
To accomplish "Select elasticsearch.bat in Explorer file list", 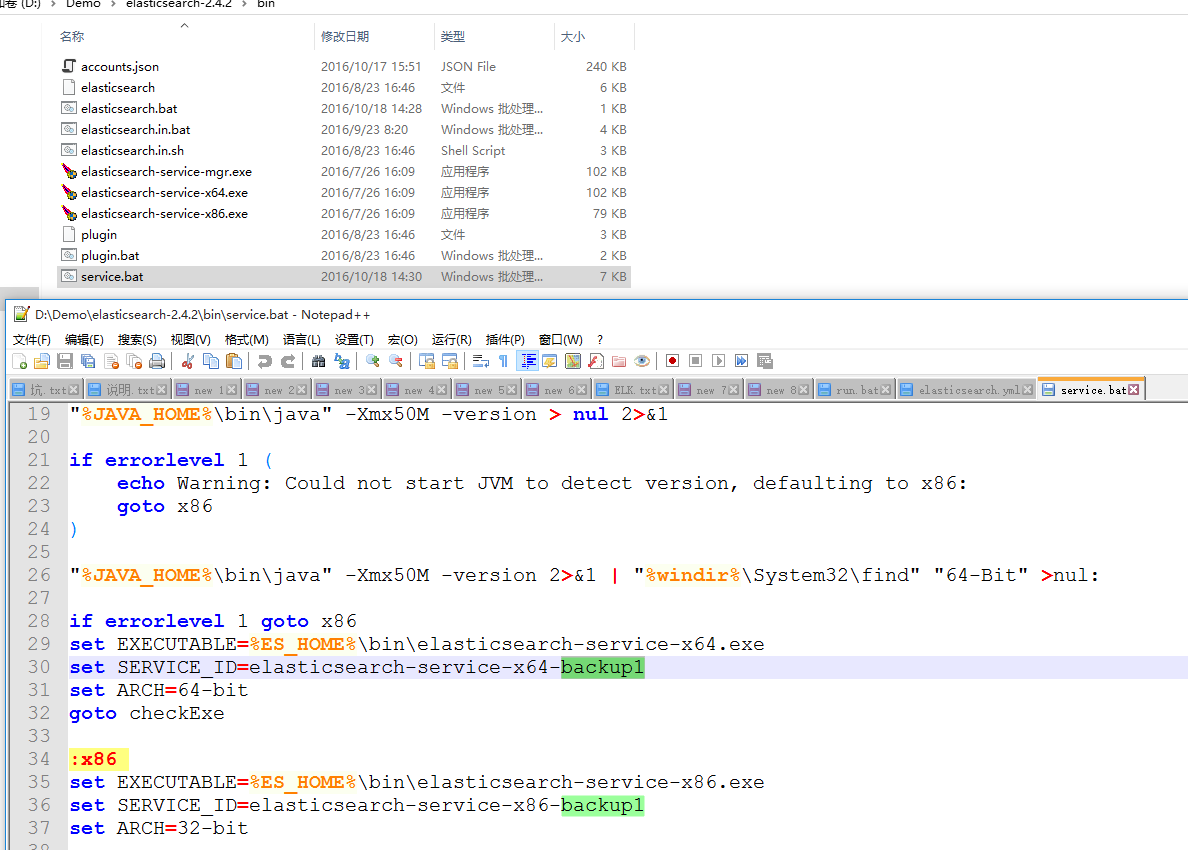I will [x=129, y=109].
